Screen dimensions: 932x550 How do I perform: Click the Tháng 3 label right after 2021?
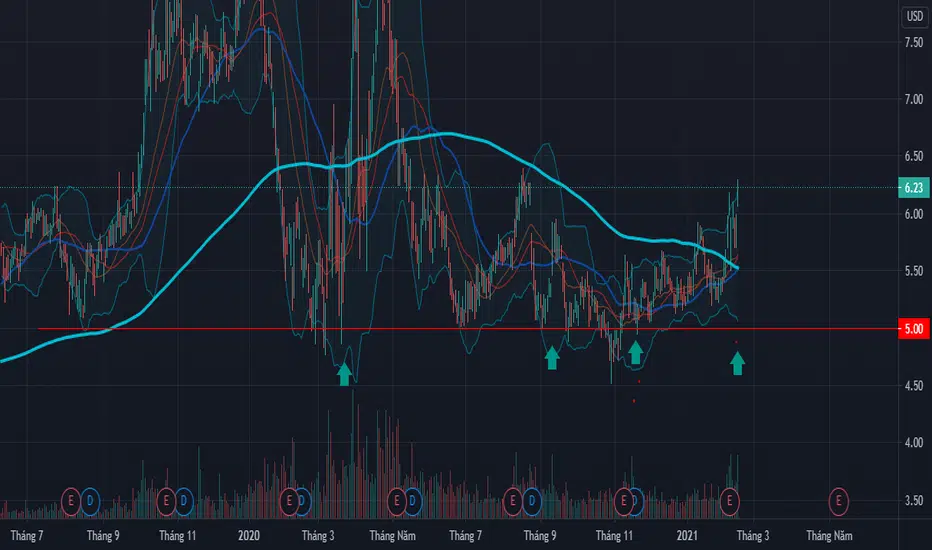click(x=752, y=536)
